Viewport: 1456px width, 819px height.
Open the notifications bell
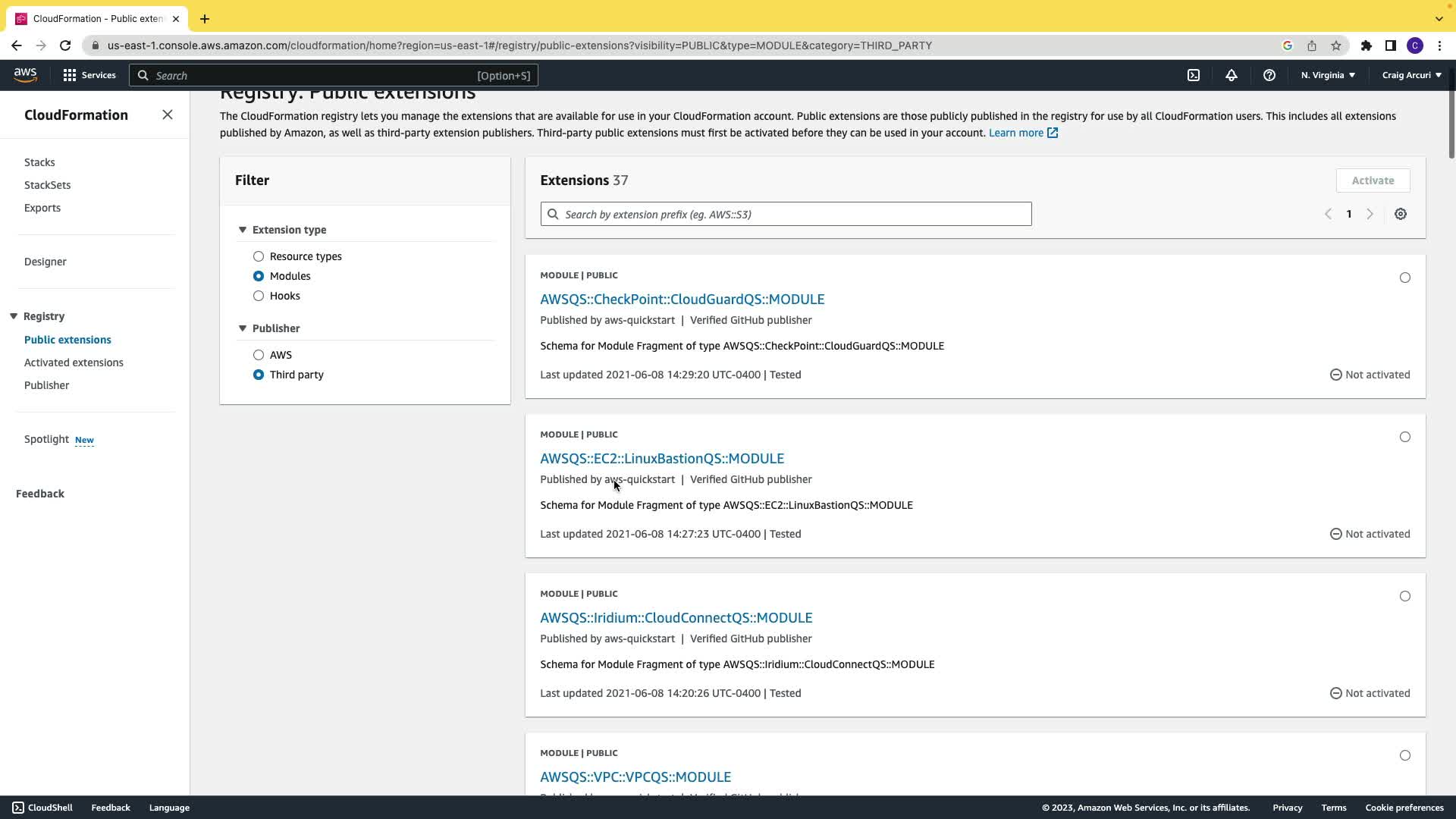coord(1231,75)
